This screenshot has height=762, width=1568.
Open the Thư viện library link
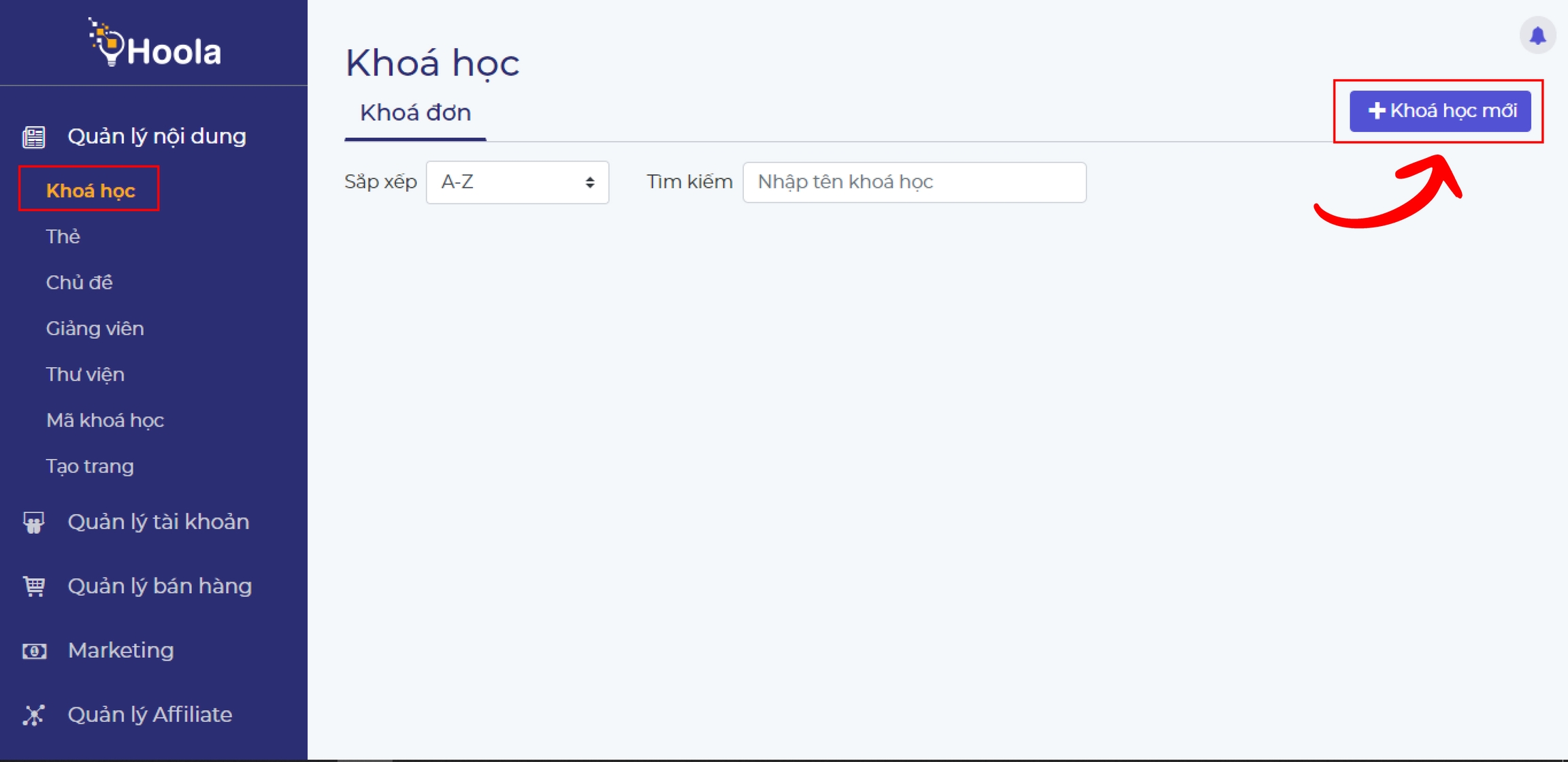85,375
